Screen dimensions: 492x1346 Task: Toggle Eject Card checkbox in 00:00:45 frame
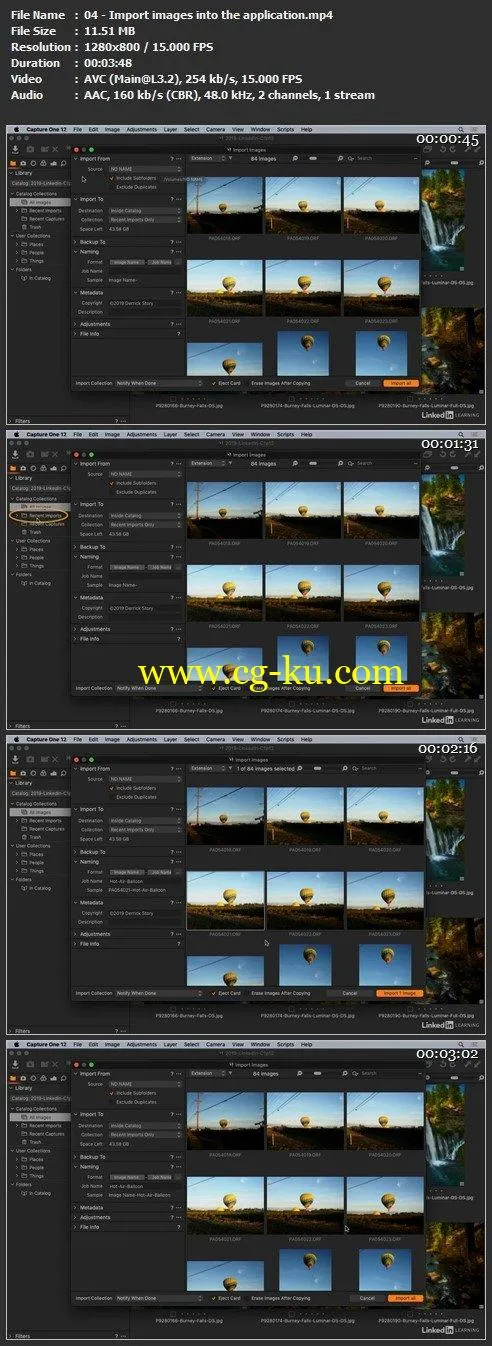pyautogui.click(x=213, y=382)
